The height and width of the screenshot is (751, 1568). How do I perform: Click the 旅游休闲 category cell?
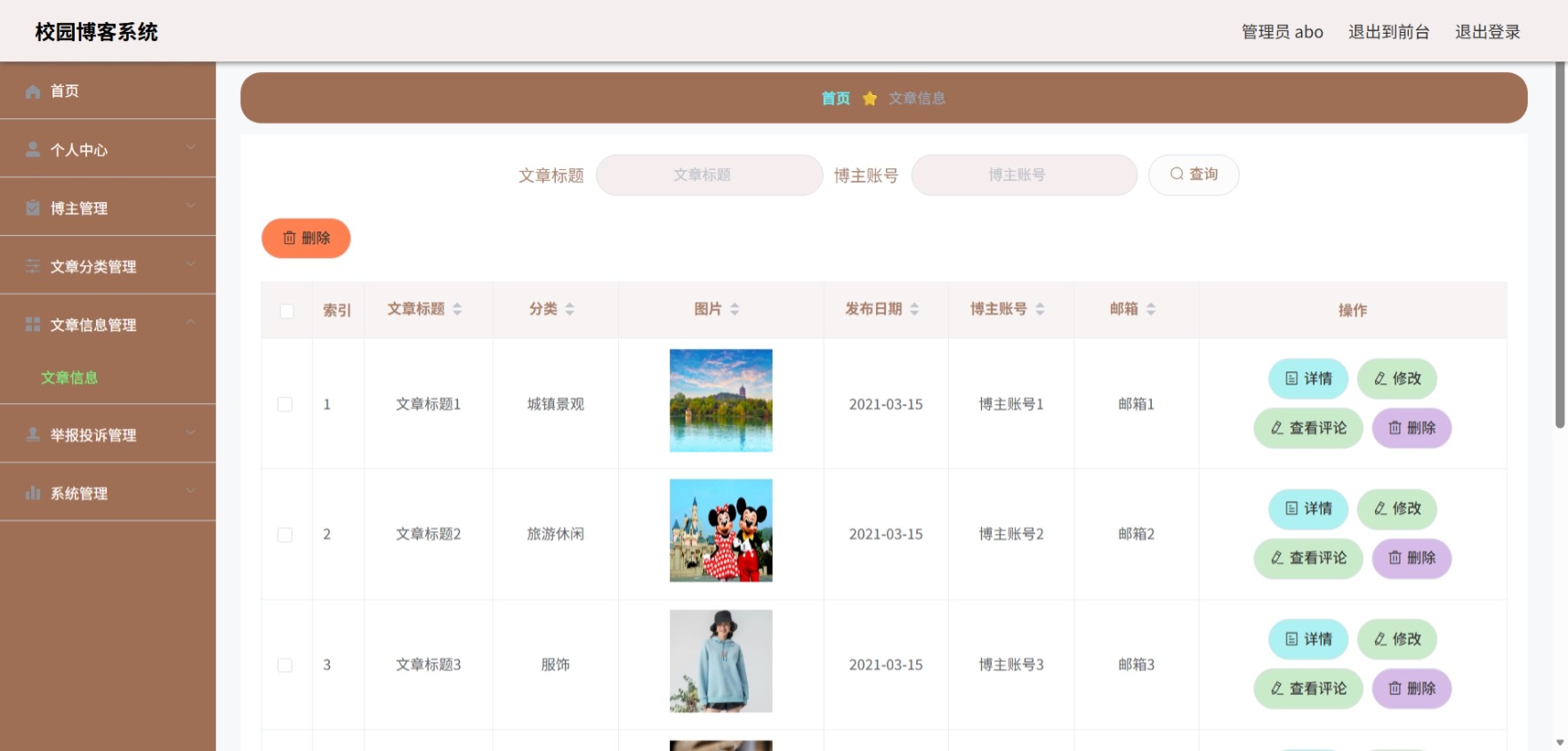(x=556, y=534)
